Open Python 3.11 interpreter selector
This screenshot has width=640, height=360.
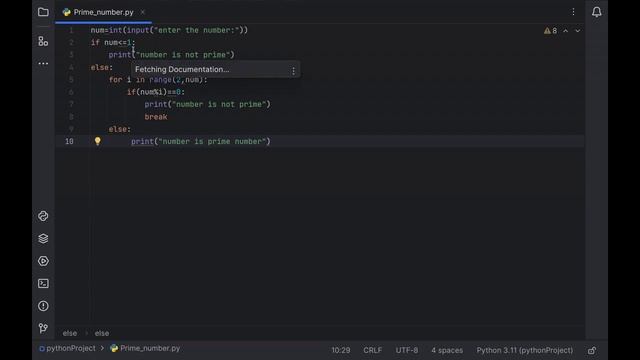(x=524, y=350)
